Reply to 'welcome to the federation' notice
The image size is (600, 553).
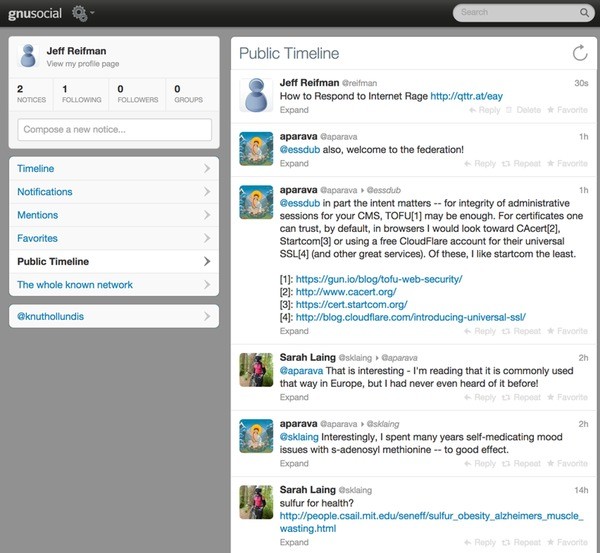pyautogui.click(x=480, y=164)
